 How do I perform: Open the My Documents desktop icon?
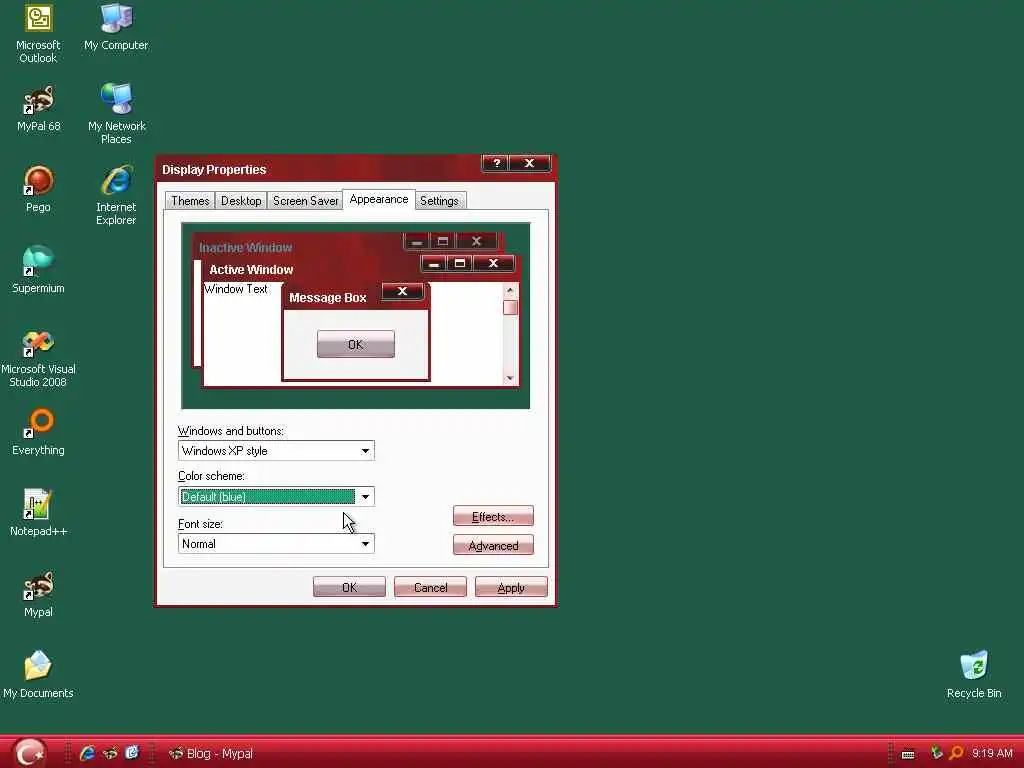click(x=38, y=675)
